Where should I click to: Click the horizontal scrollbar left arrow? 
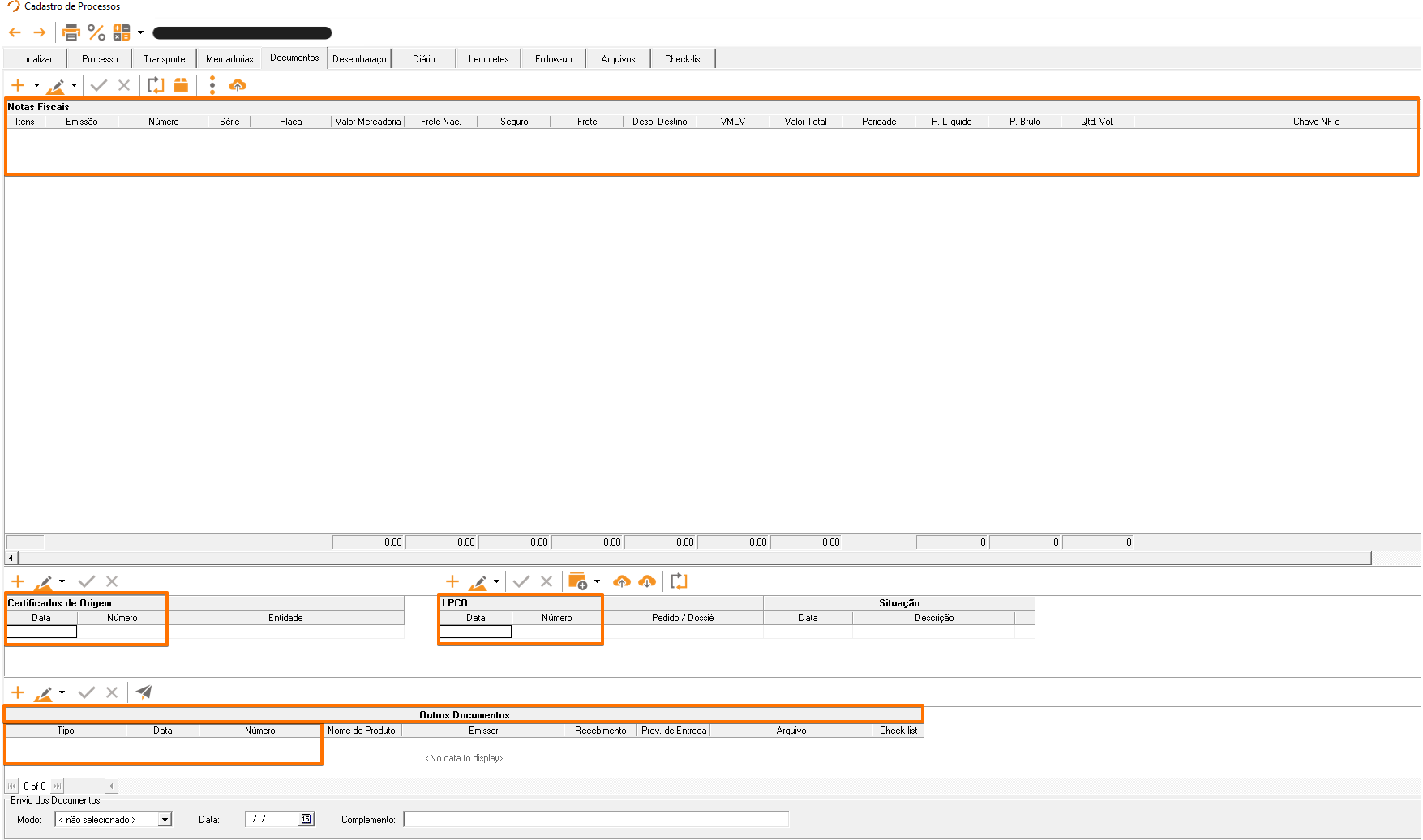coord(11,558)
